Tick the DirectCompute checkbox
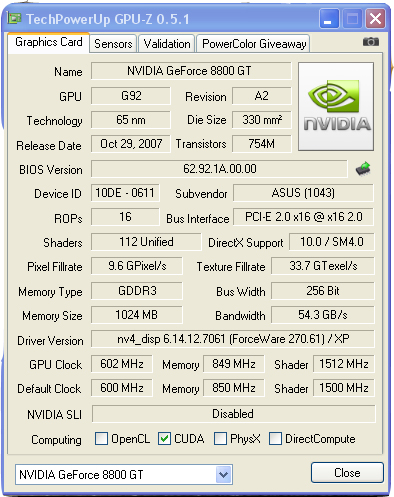This screenshot has height=497, width=394. (x=275, y=439)
